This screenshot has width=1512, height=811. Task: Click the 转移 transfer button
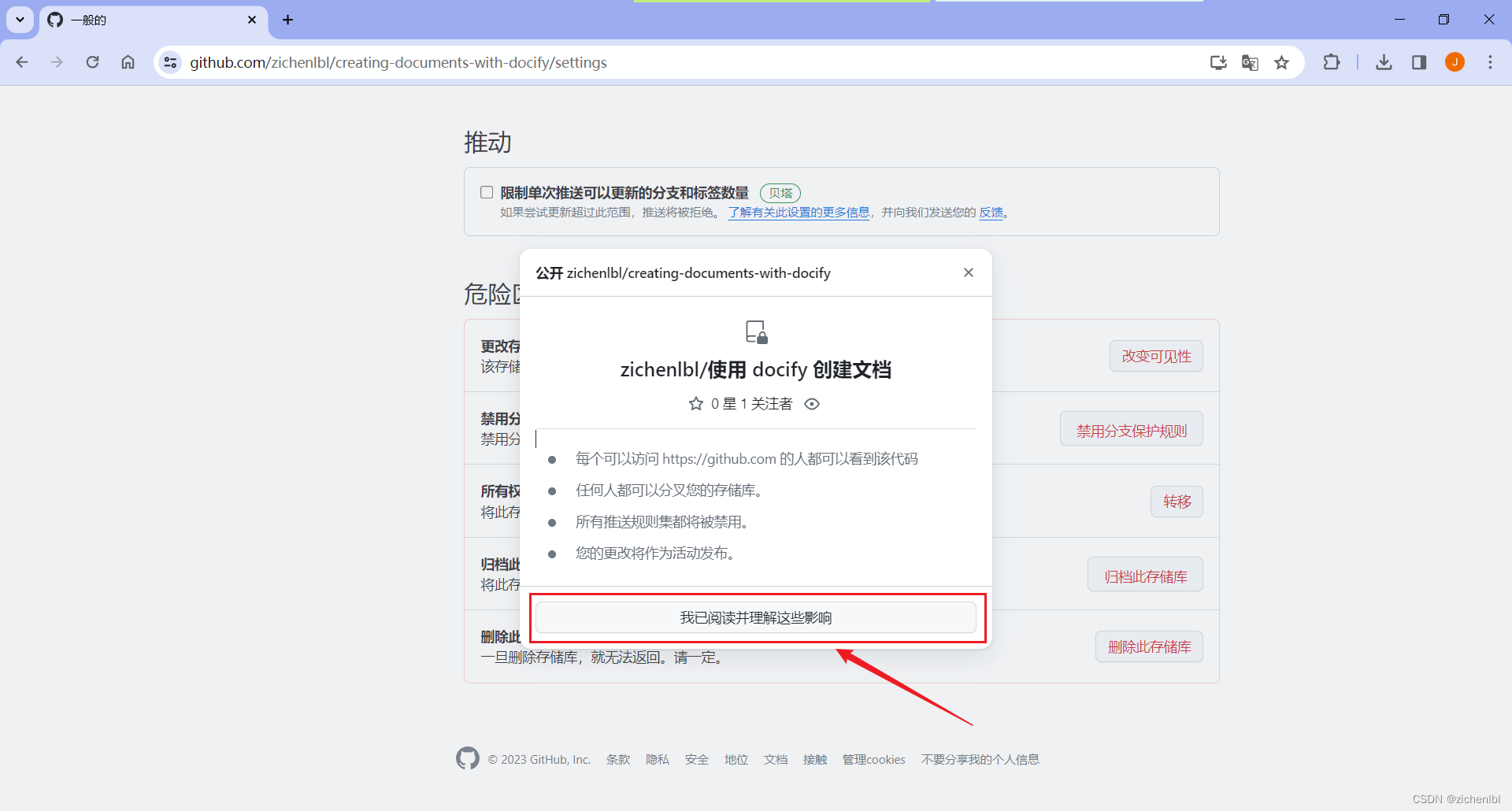click(1177, 502)
